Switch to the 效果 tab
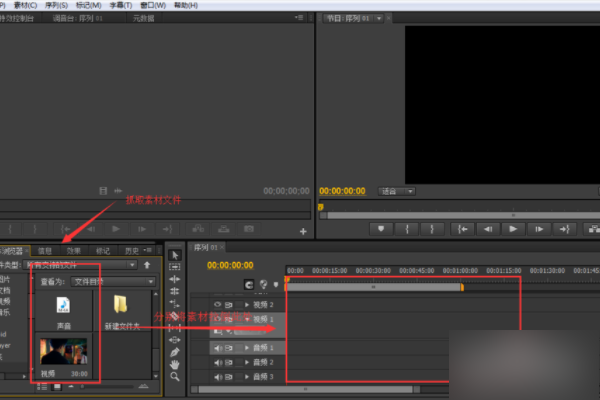Screen dimensions: 600x400 (x=73, y=251)
